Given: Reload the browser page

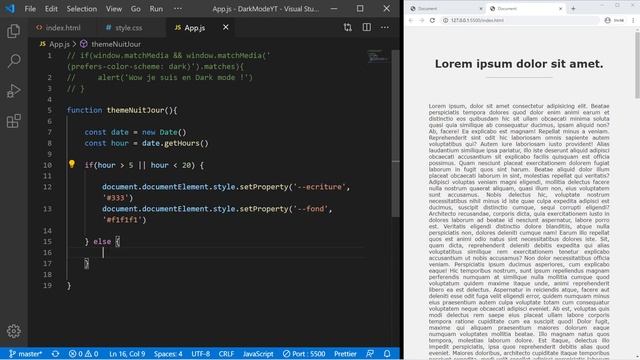Looking at the screenshot, I should pos(432,20).
